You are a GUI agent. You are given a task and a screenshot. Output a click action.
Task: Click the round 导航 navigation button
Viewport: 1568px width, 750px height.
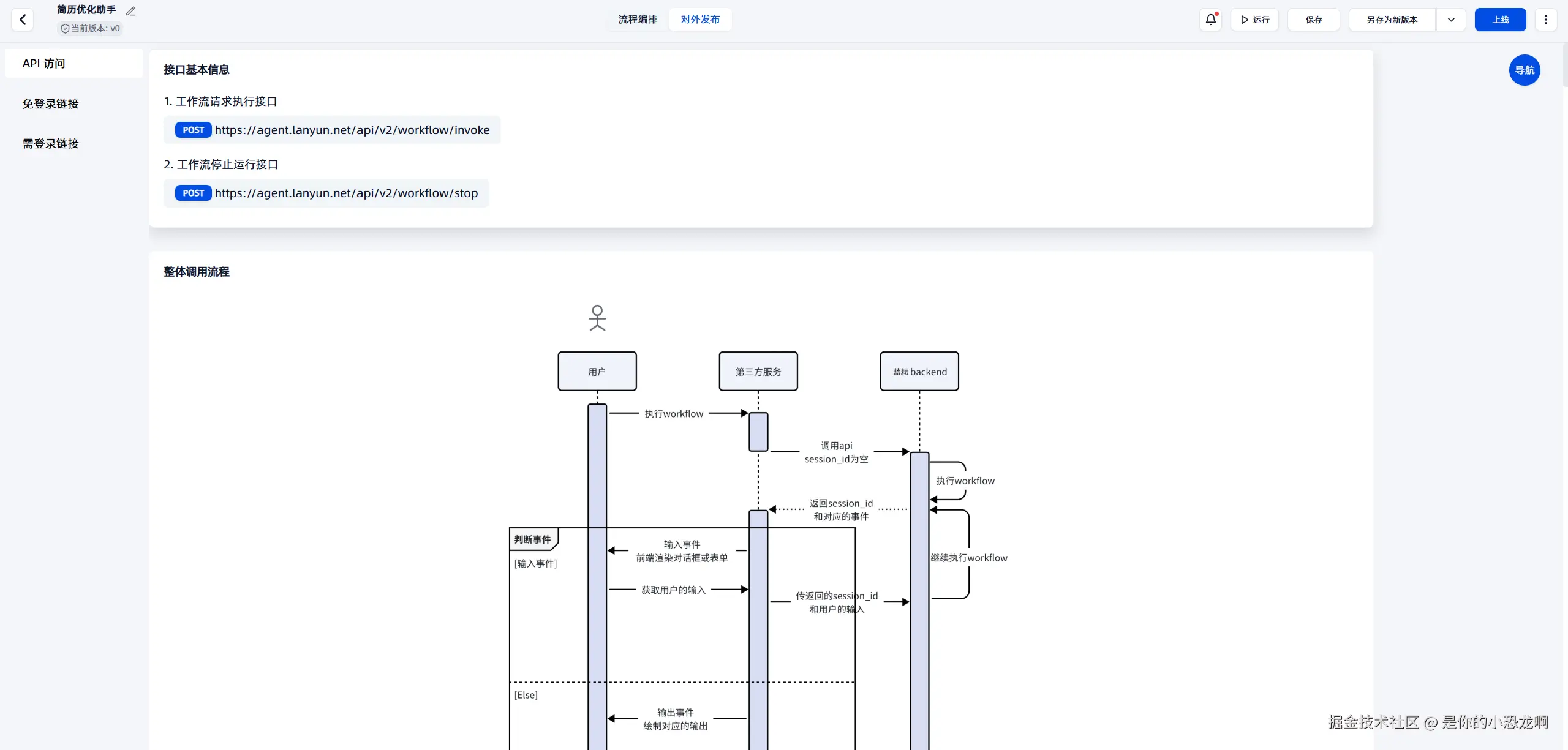pyautogui.click(x=1524, y=70)
